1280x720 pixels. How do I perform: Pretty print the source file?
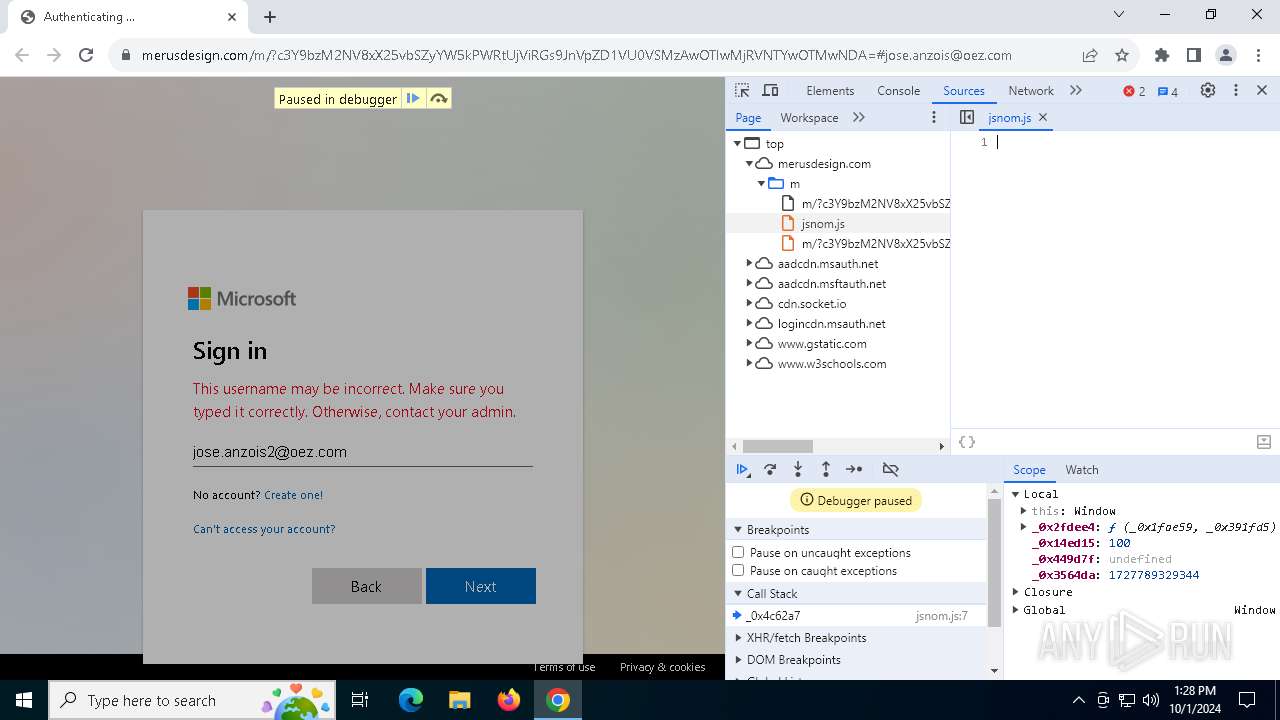point(966,442)
